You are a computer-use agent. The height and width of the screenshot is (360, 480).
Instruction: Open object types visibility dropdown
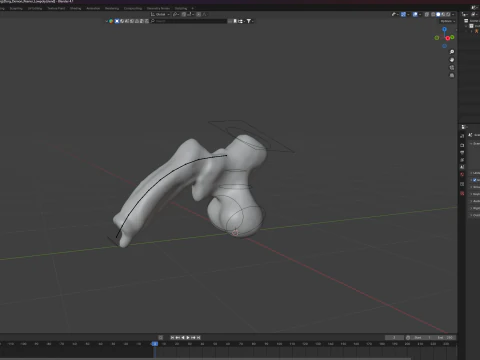(x=394, y=14)
